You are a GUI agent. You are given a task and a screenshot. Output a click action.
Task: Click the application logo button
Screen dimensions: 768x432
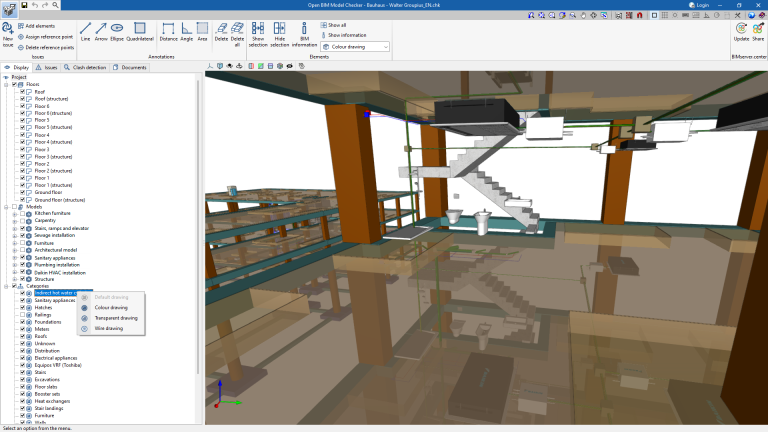click(x=9, y=9)
